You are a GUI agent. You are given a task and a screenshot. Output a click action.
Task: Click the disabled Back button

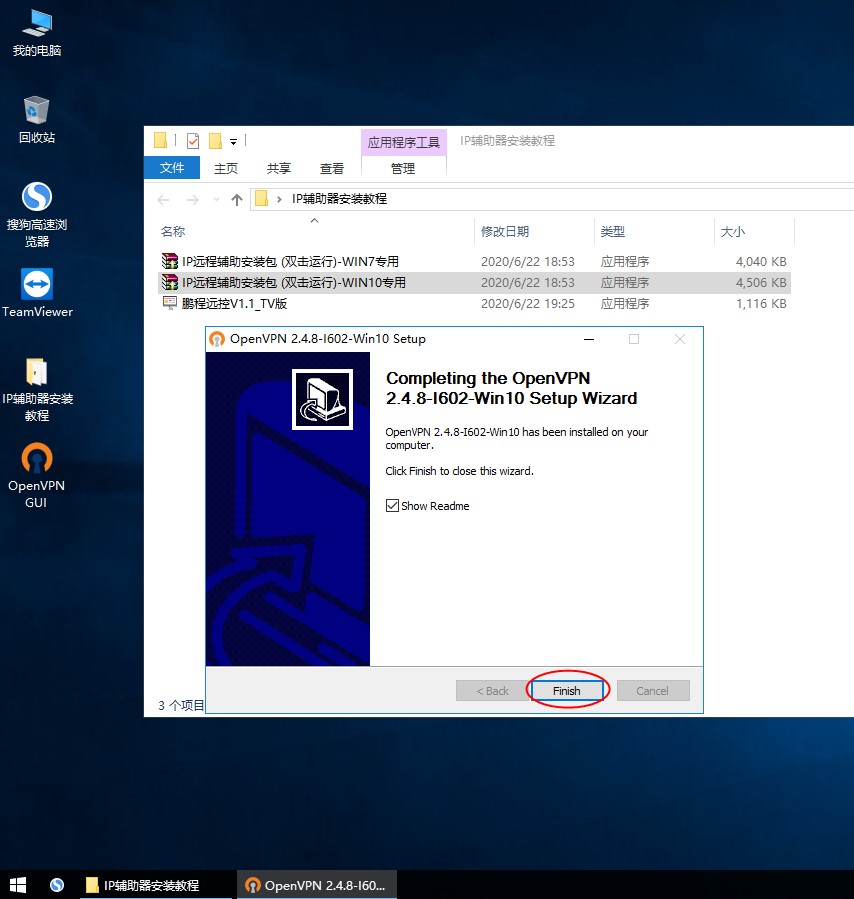pos(492,691)
